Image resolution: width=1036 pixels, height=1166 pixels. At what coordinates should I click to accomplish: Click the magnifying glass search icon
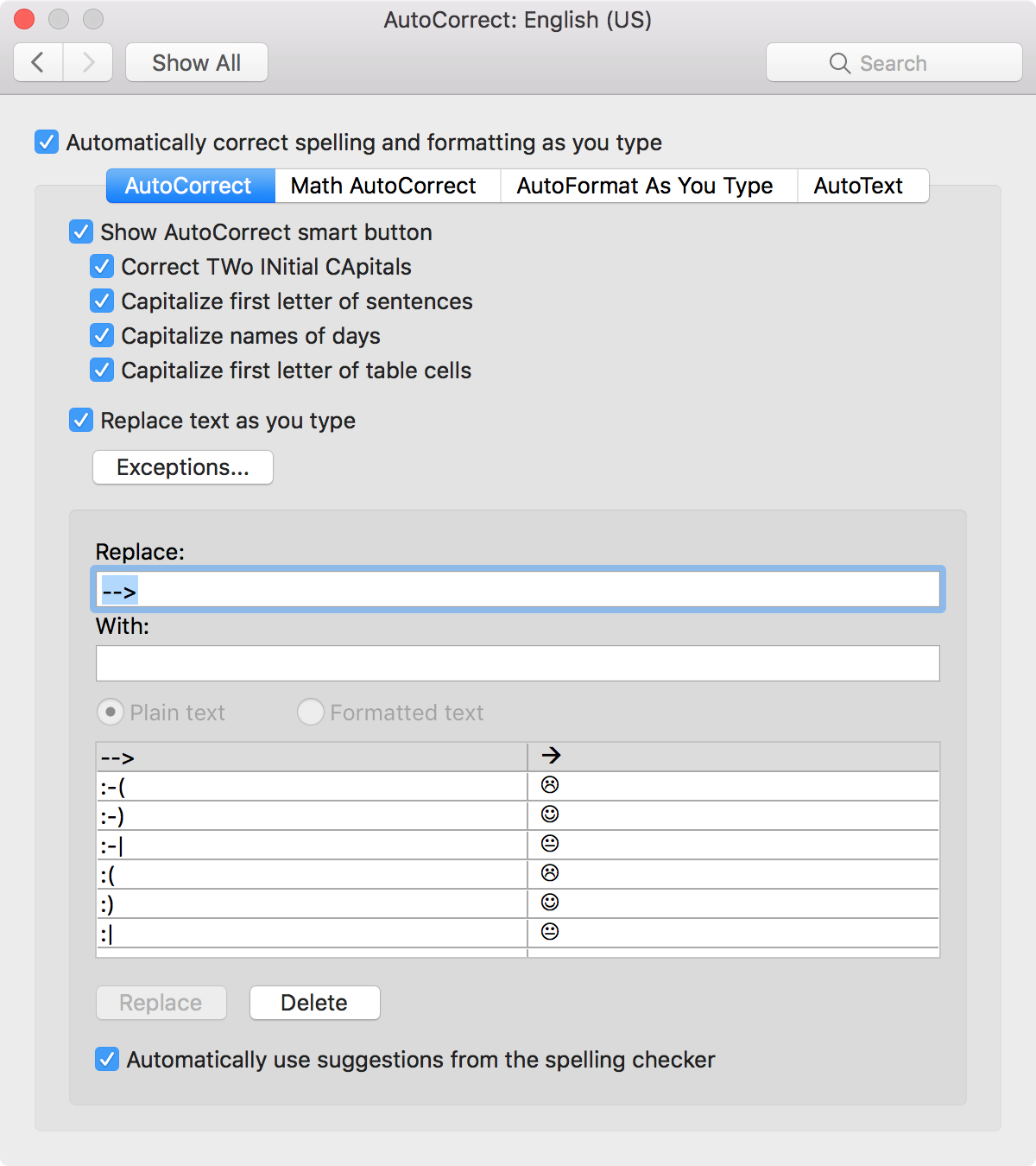[x=839, y=63]
